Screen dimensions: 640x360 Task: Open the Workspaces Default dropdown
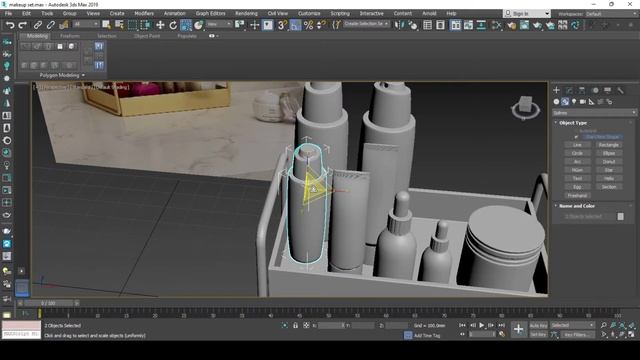[x=611, y=13]
